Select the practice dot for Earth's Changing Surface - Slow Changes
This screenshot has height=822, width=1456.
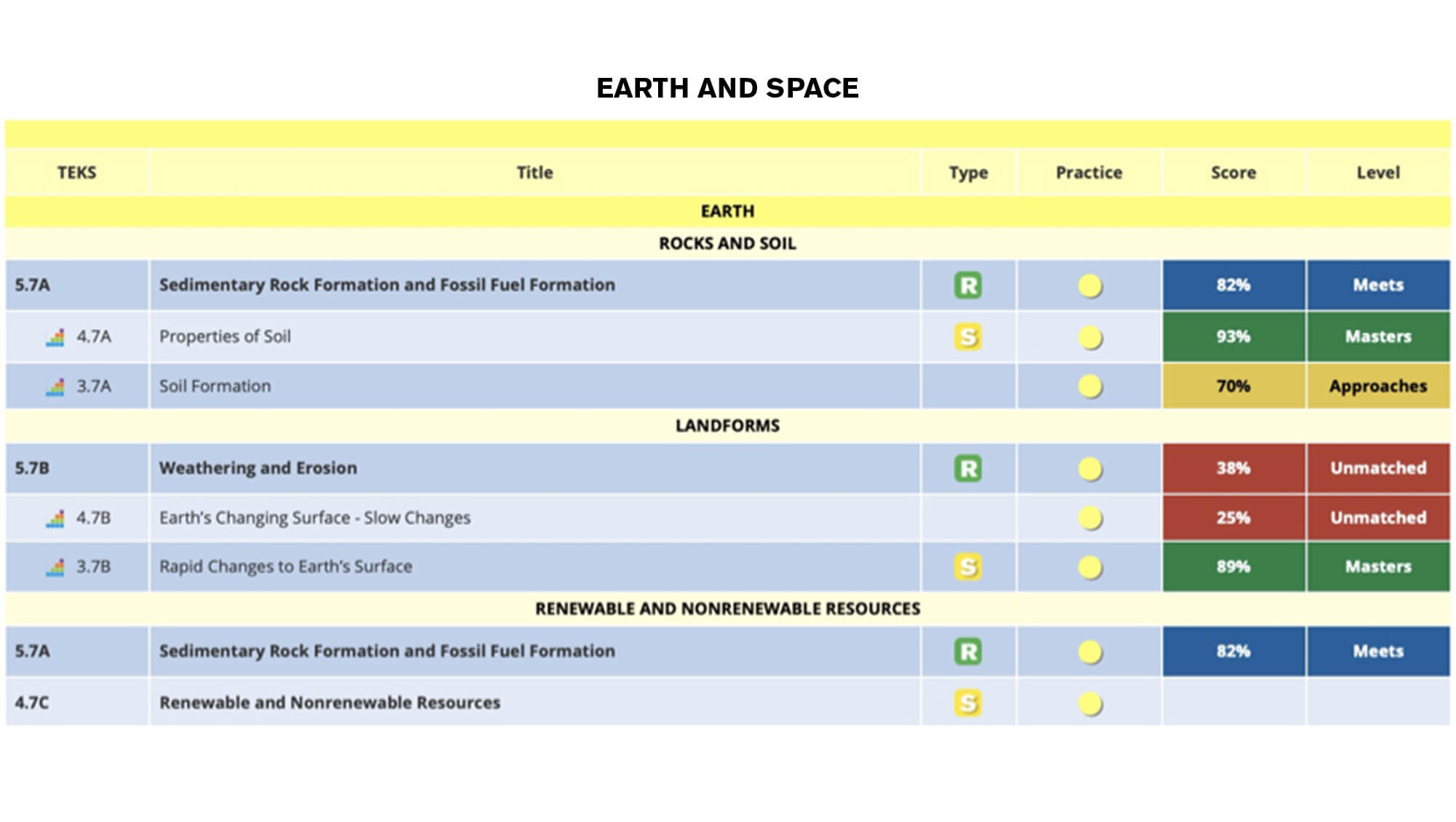click(x=1090, y=519)
